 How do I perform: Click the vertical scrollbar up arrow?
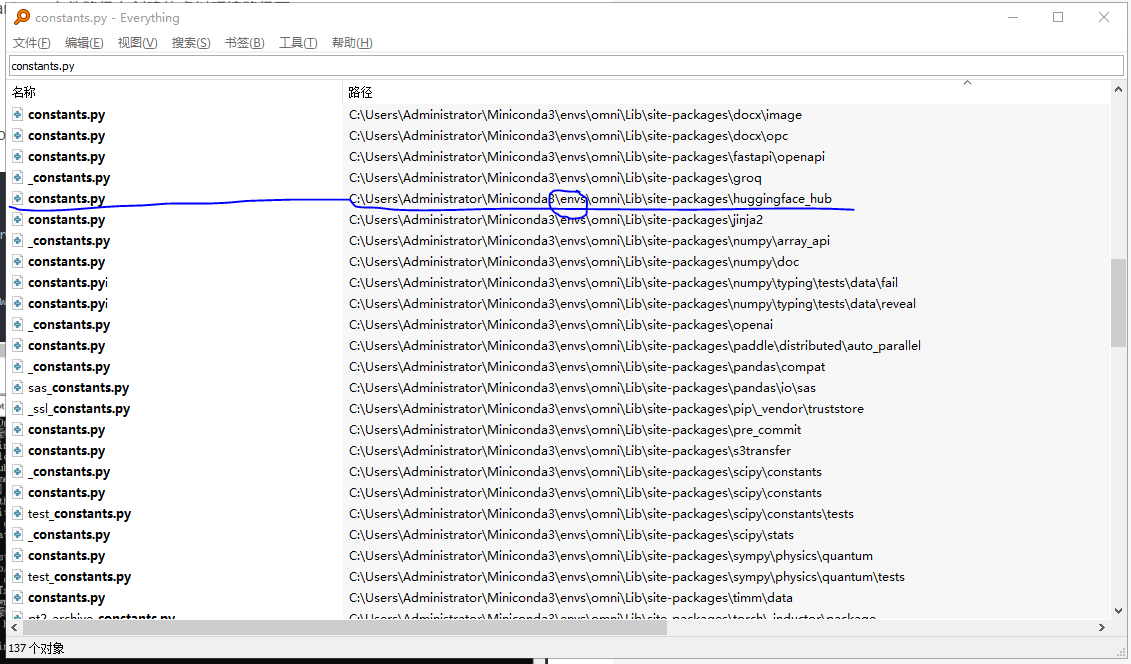tap(1118, 90)
